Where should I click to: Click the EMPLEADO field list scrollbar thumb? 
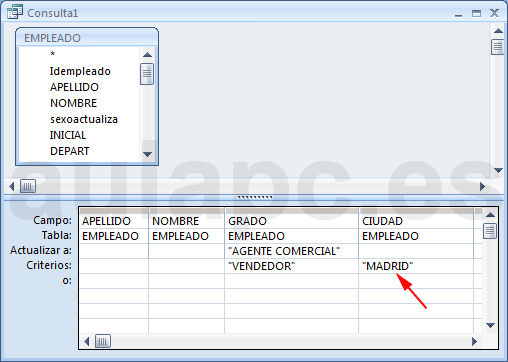[x=147, y=74]
